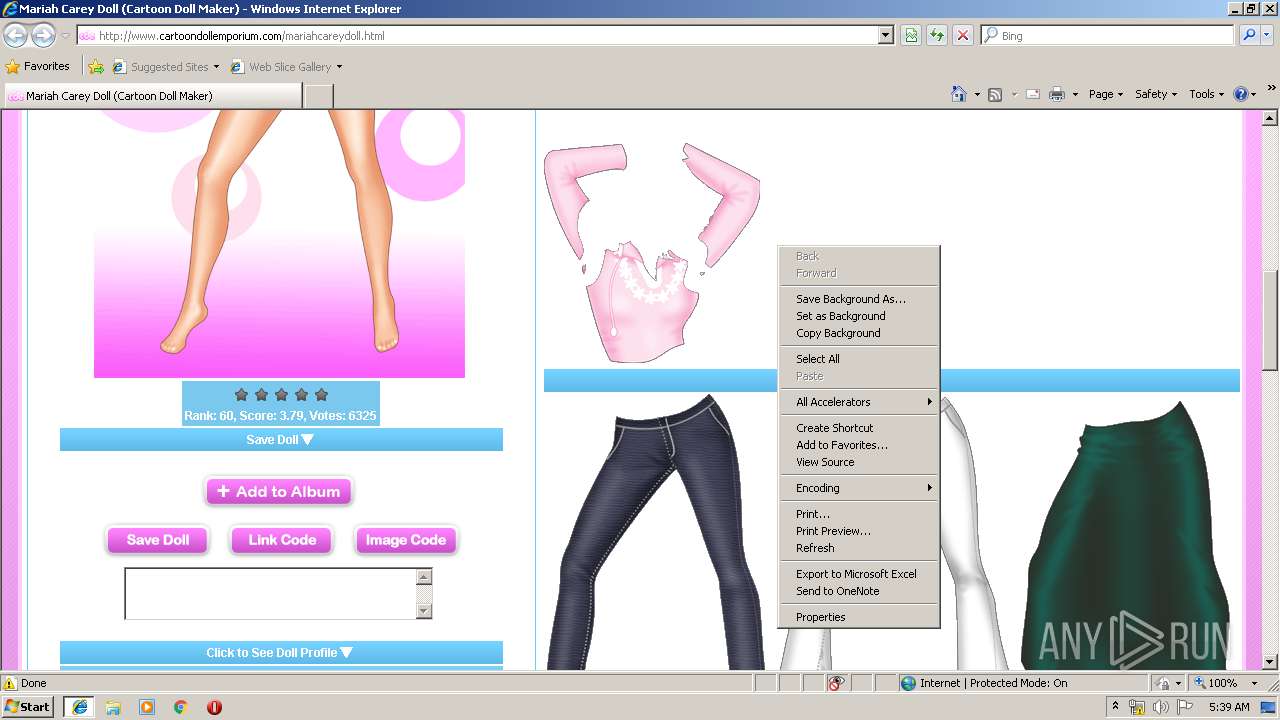The height and width of the screenshot is (720, 1280).
Task: Choose Set as Background menu item
Action: pyautogui.click(x=859, y=316)
